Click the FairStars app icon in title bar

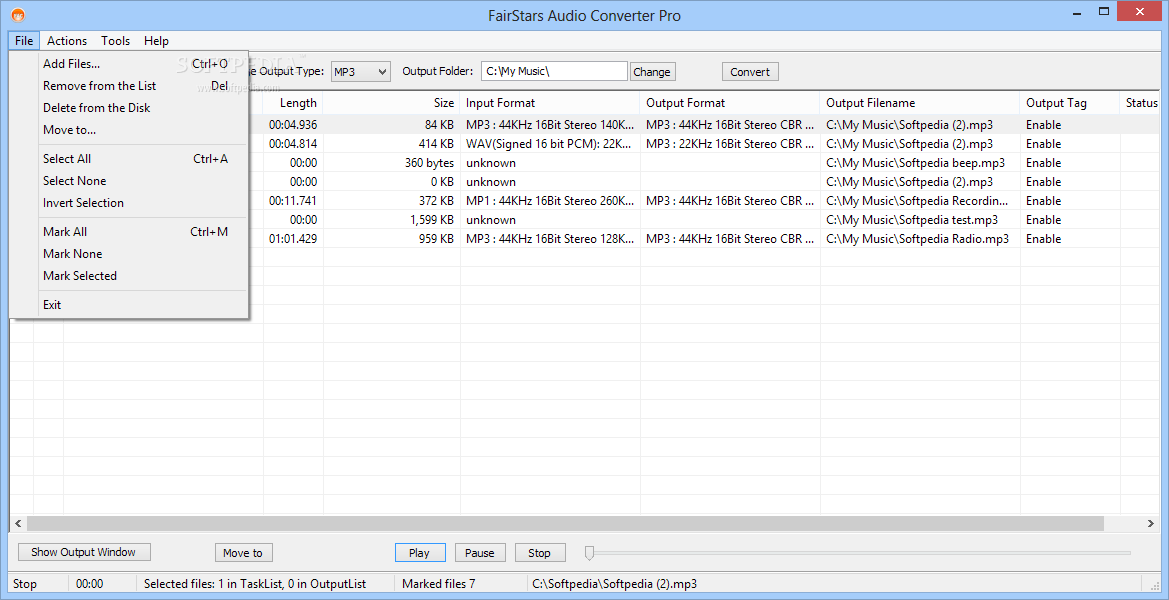(18, 15)
